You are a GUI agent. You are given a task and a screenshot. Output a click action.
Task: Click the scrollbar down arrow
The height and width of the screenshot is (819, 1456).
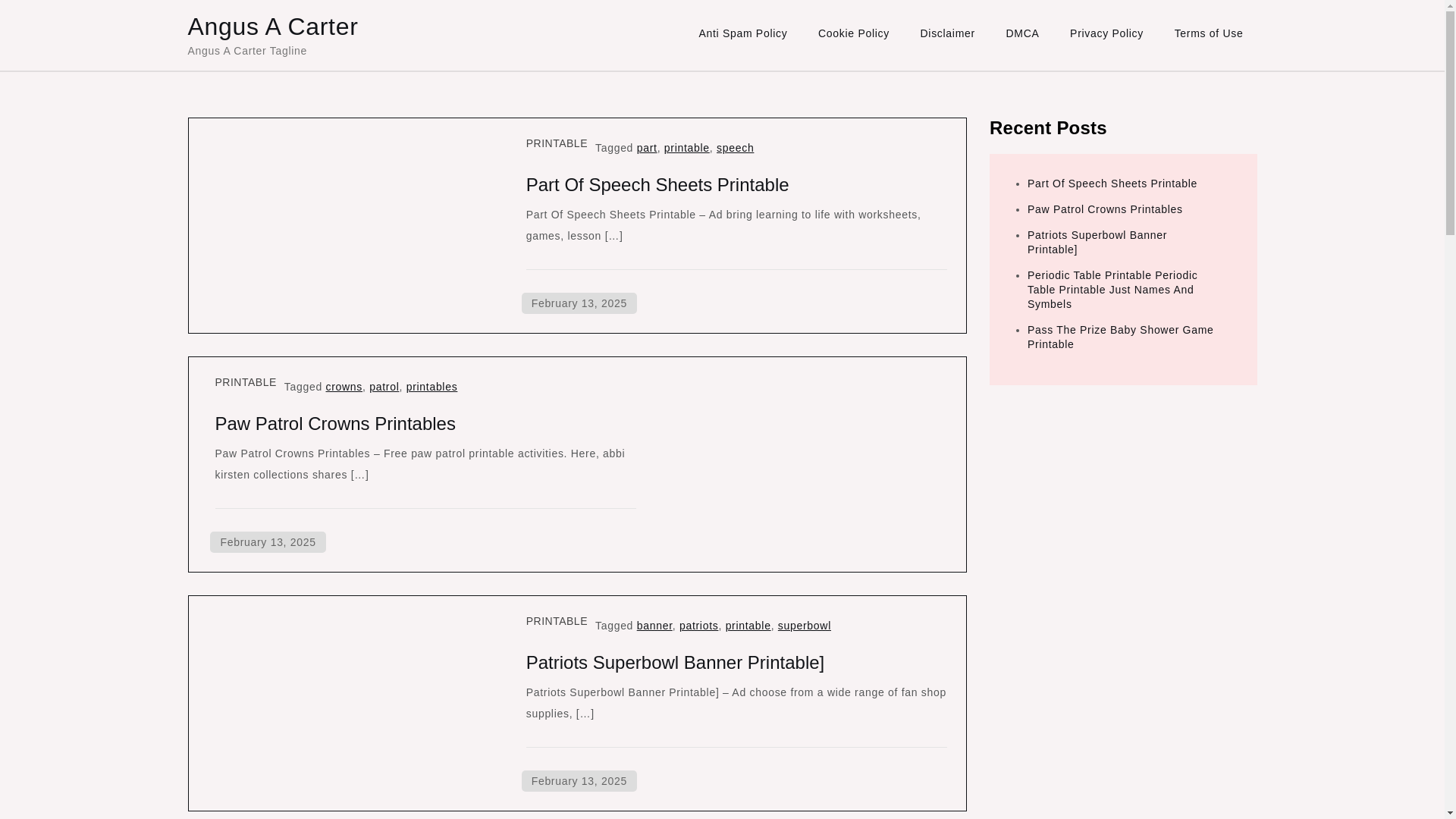(x=1450, y=813)
